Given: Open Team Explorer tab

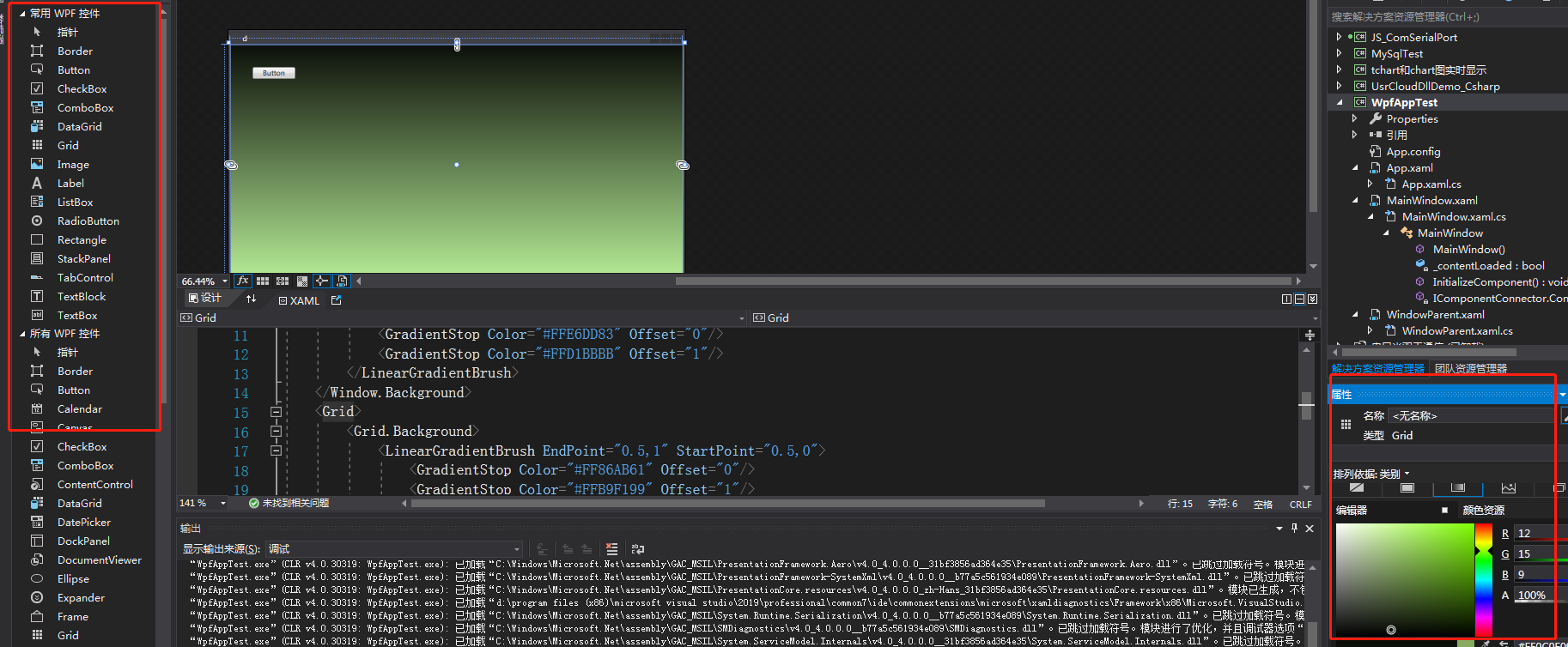Looking at the screenshot, I should pos(1471,368).
